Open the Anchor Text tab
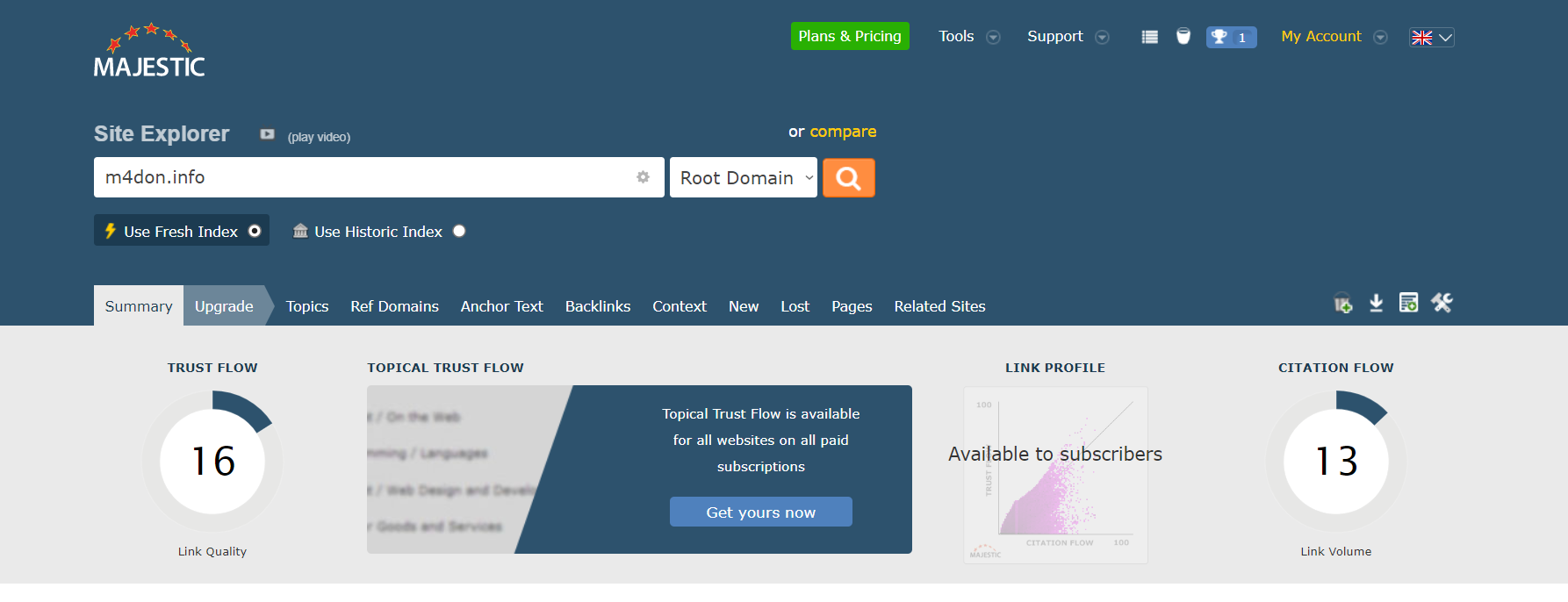The width and height of the screenshot is (1568, 602). pyautogui.click(x=501, y=306)
